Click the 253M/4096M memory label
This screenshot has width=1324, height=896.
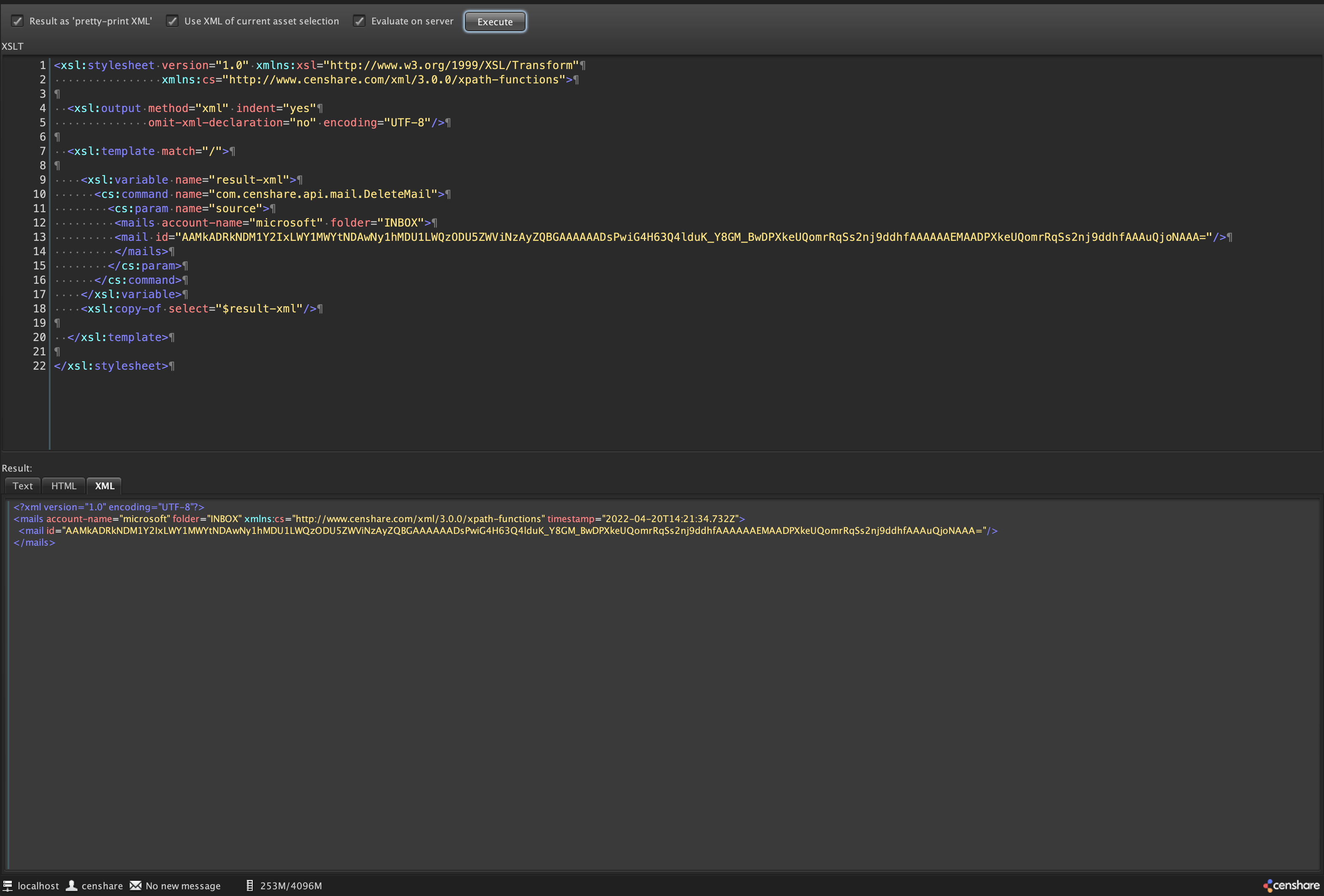click(291, 886)
